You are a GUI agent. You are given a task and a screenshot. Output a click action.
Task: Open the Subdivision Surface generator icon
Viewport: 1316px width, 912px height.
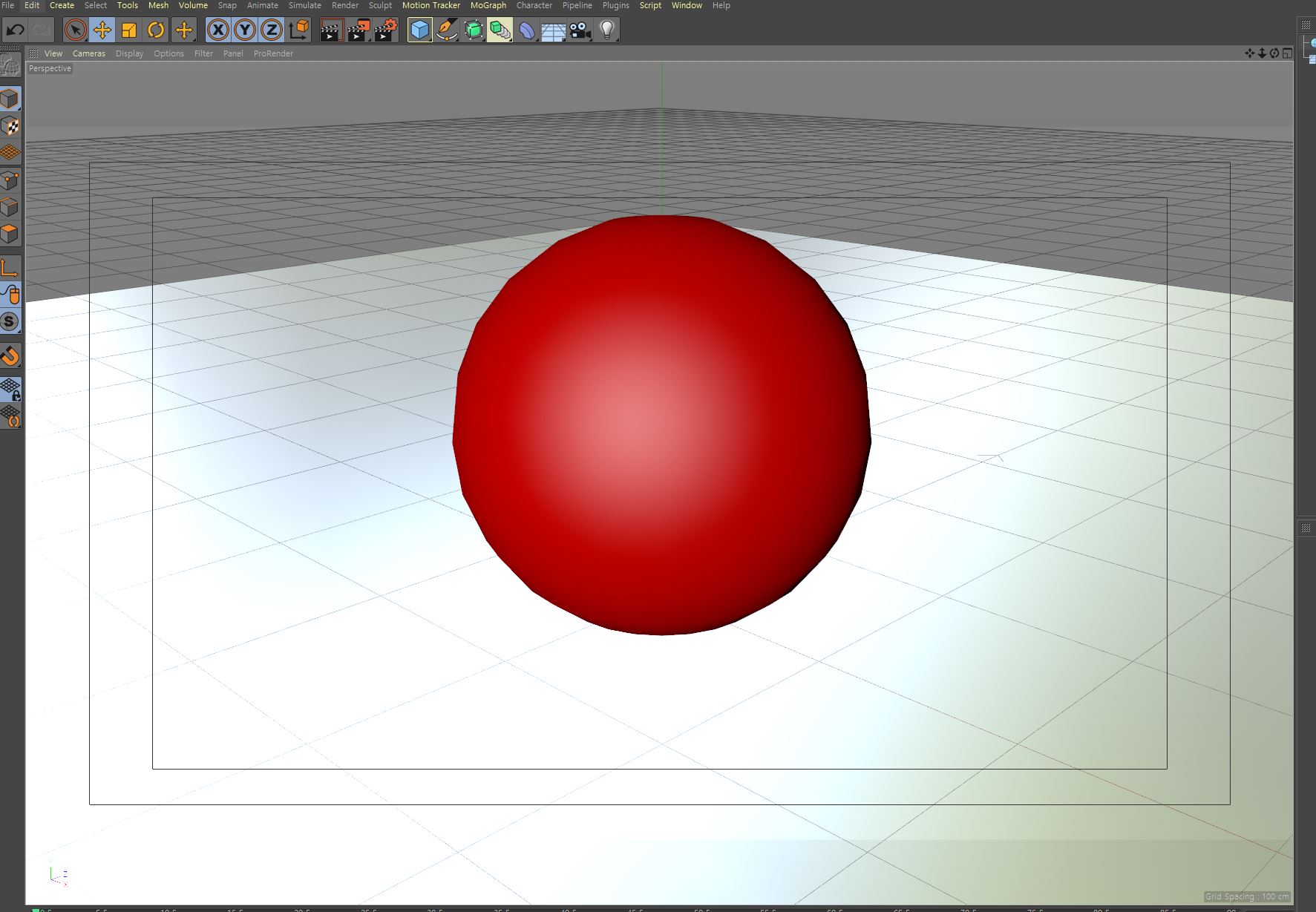pos(473,30)
